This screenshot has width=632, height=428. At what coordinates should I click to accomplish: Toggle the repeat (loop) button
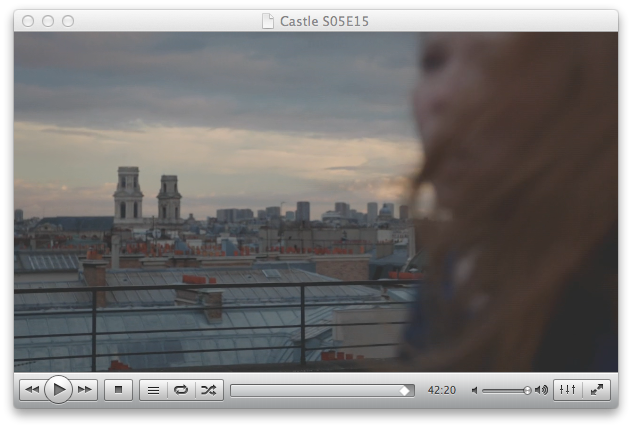point(181,390)
